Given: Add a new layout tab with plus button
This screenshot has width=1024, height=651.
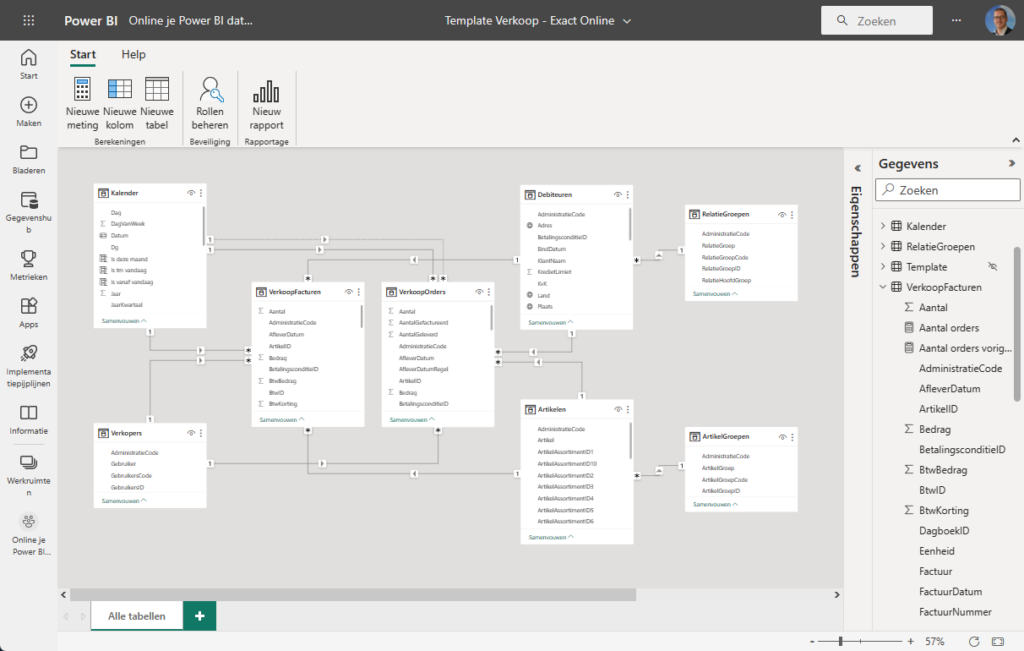Looking at the screenshot, I should pyautogui.click(x=200, y=616).
